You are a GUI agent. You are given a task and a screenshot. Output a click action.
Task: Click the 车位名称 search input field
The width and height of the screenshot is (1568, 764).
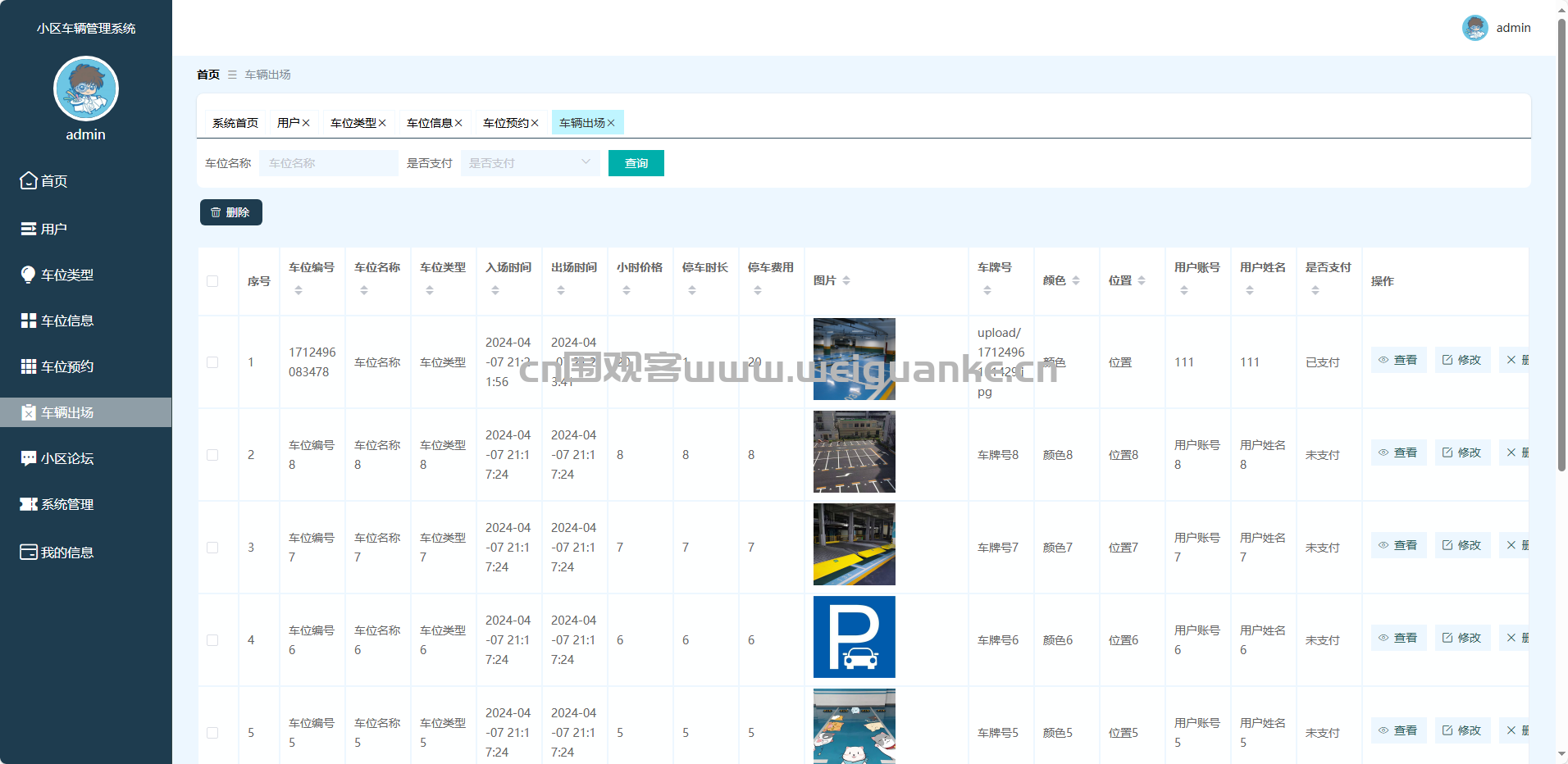click(x=328, y=163)
